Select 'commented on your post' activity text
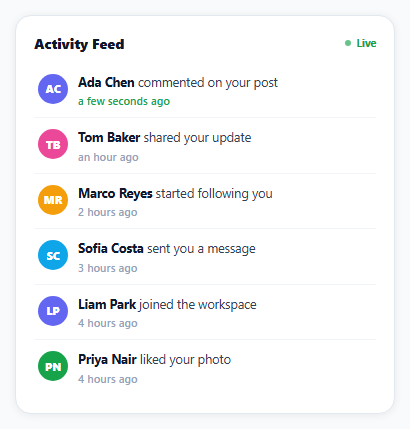410x429 pixels. (208, 83)
